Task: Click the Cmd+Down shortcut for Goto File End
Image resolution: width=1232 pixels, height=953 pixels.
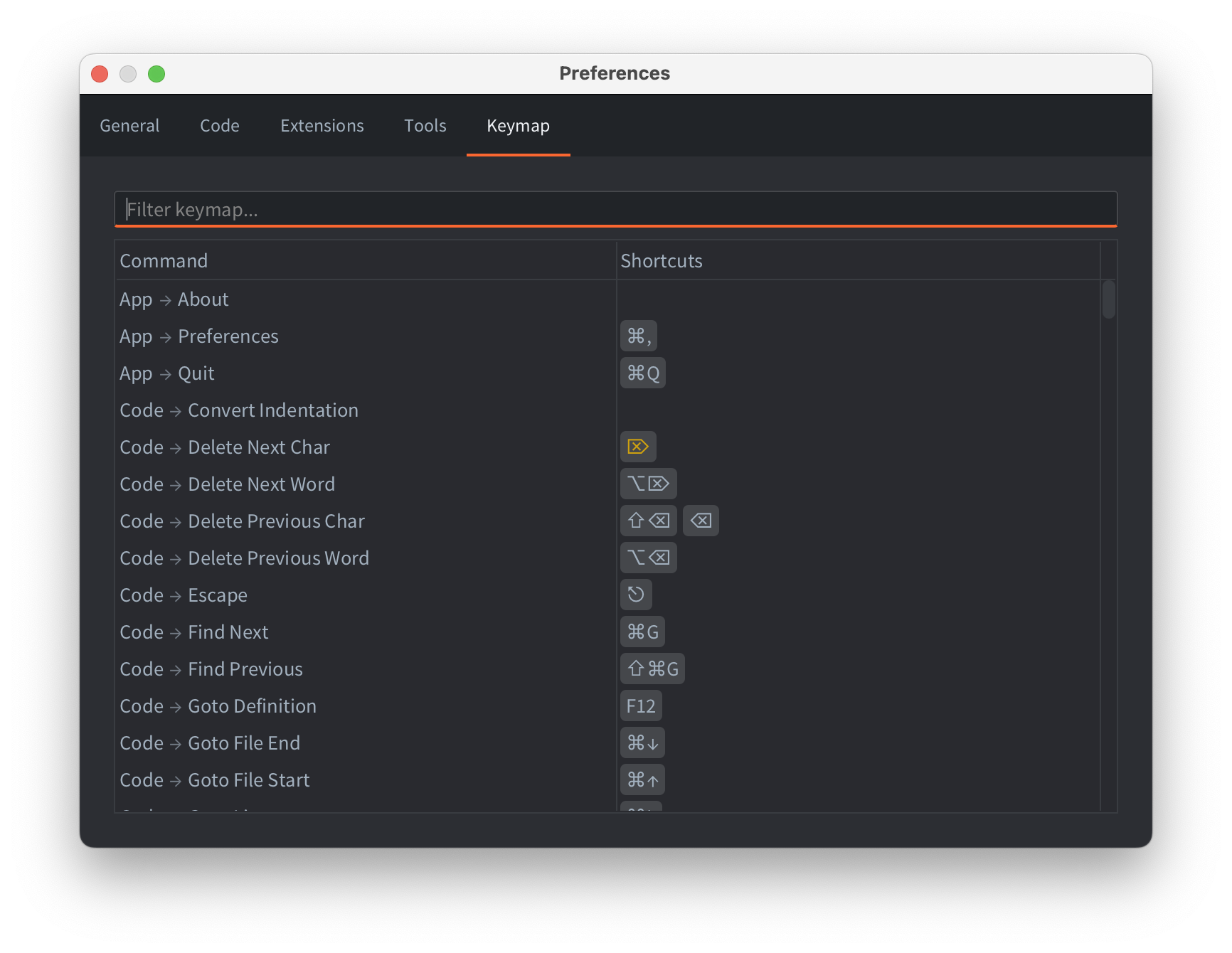Action: (x=642, y=742)
